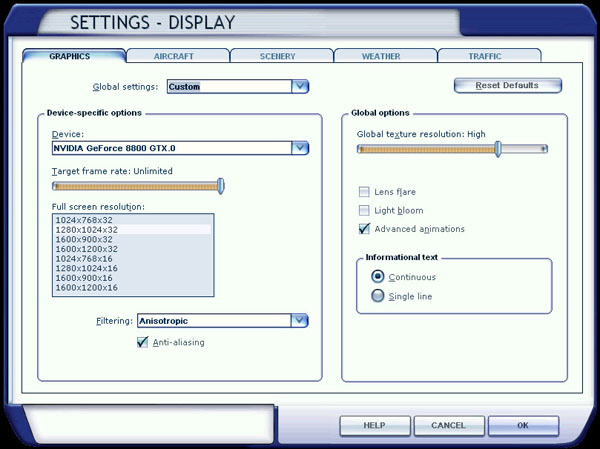600x449 pixels.
Task: Click the CANCEL button
Action: (448, 426)
